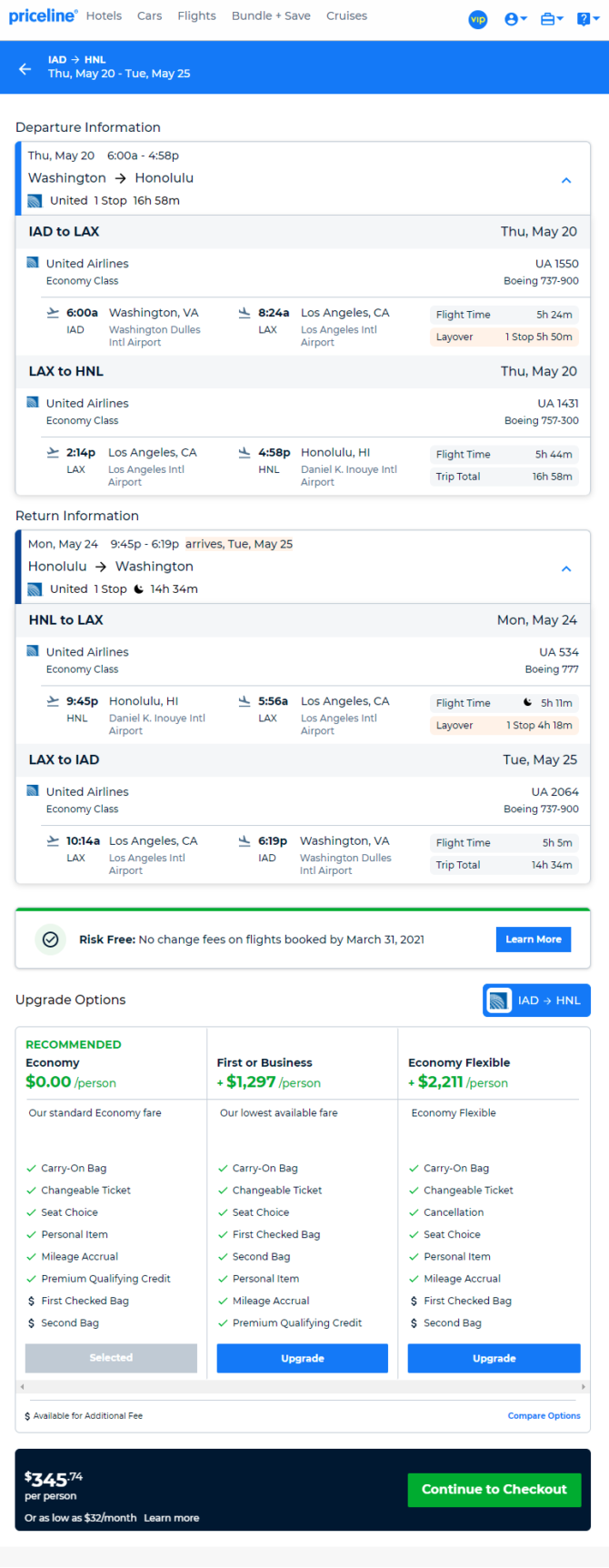
Task: Collapse the Departure Information flight details
Action: (565, 180)
